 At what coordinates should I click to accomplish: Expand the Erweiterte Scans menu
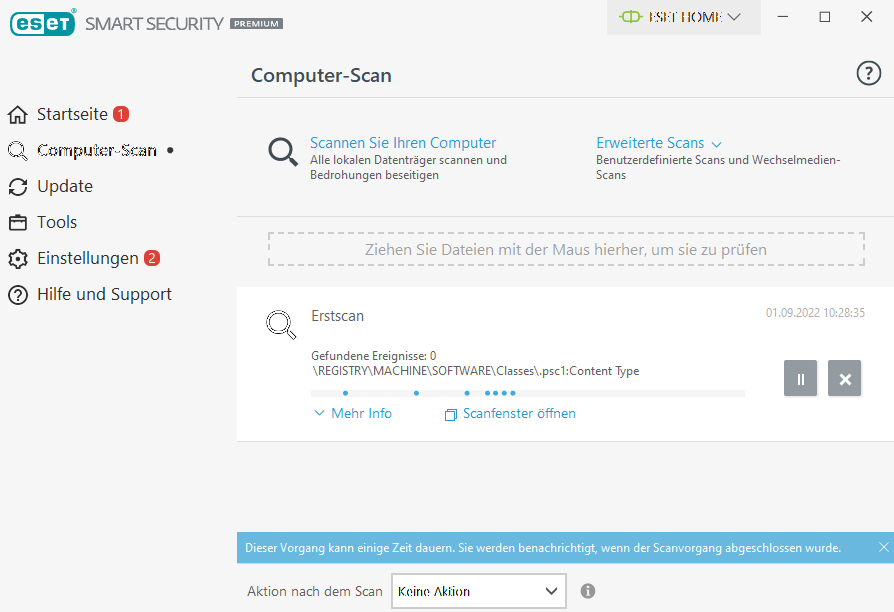click(659, 143)
